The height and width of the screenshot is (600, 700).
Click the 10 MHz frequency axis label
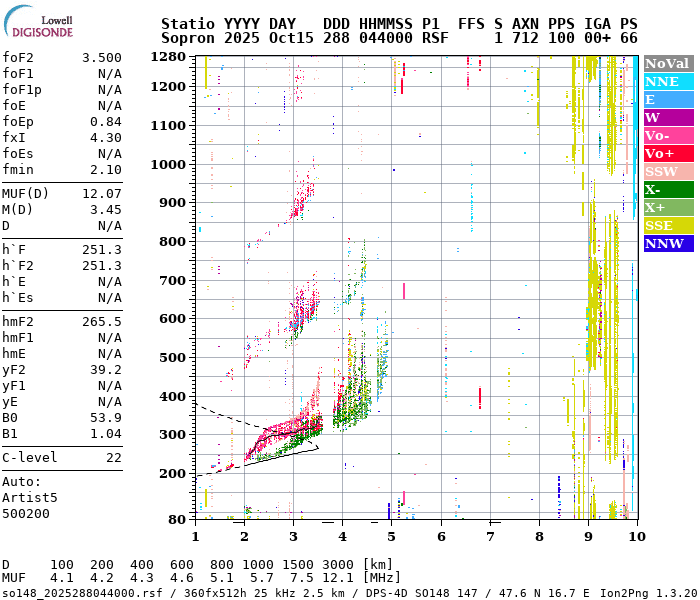635,537
